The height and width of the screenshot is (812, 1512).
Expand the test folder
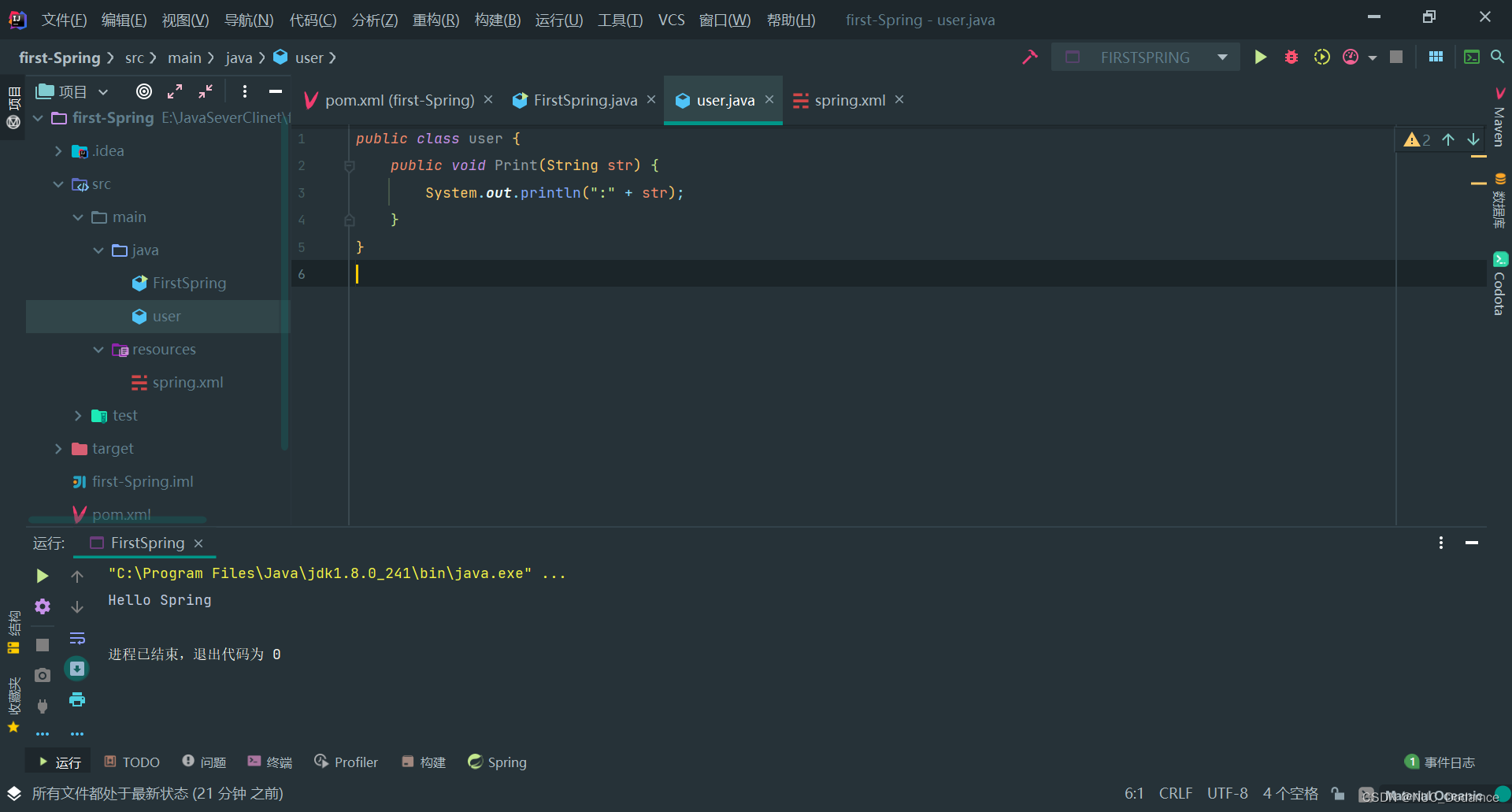click(x=78, y=415)
